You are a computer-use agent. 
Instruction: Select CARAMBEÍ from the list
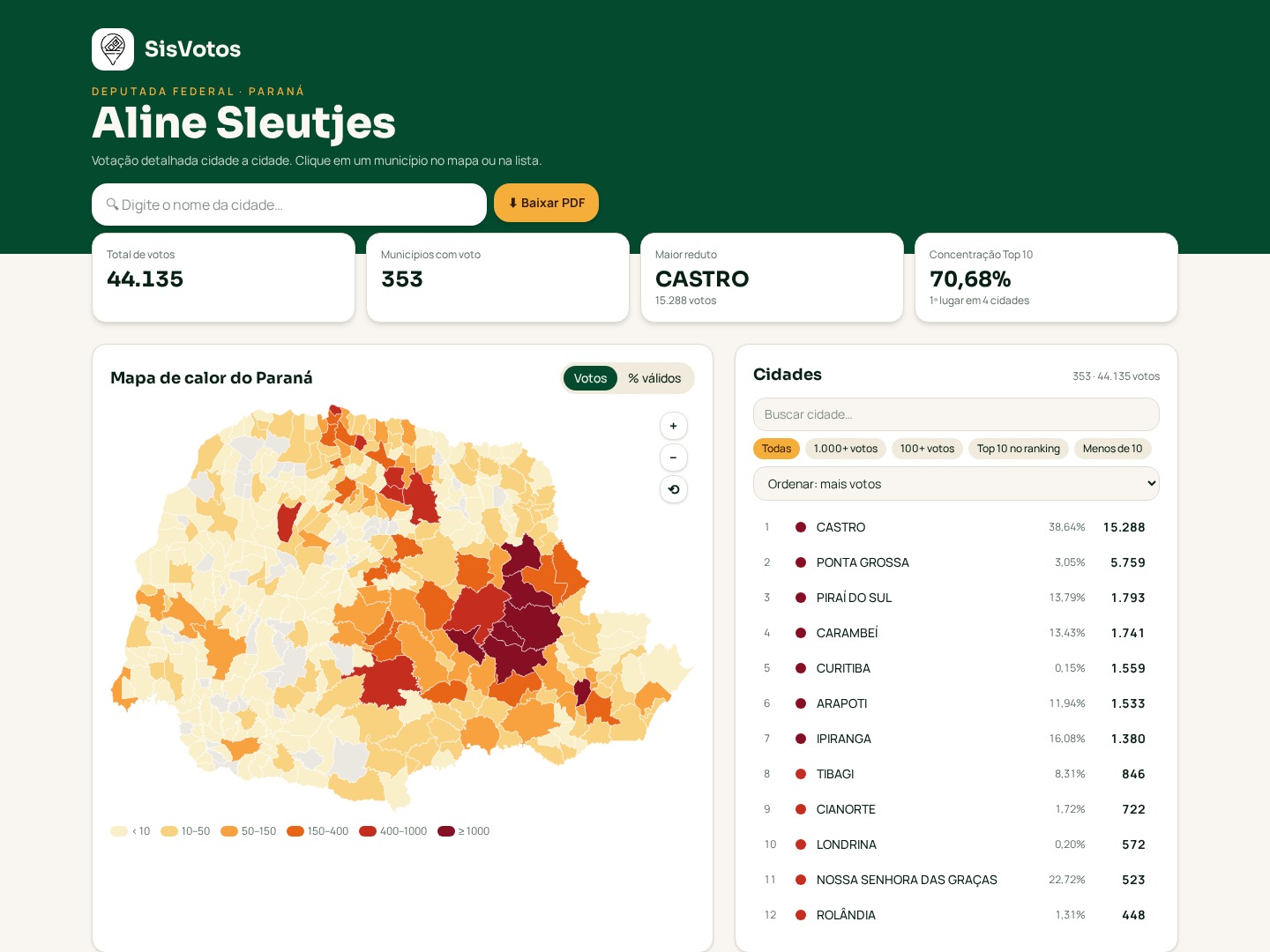pyautogui.click(x=956, y=633)
